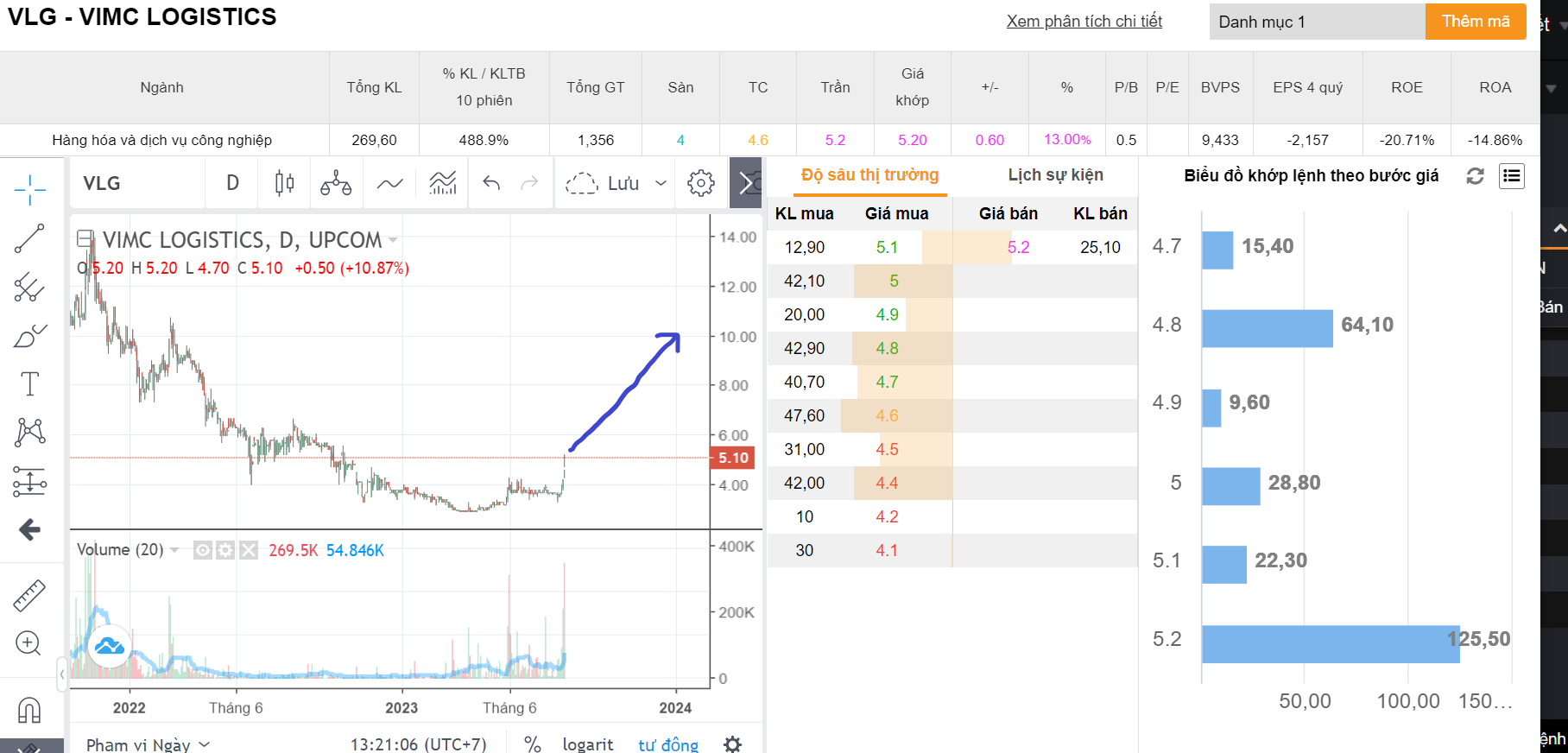Screen dimensions: 1568x753
Task: Click the 4.8 price bar in matching chart
Action: [x=1268, y=328]
